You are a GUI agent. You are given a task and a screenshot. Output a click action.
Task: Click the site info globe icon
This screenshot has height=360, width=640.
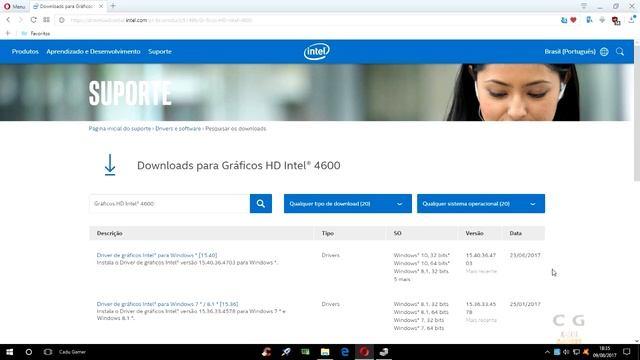(62, 20)
